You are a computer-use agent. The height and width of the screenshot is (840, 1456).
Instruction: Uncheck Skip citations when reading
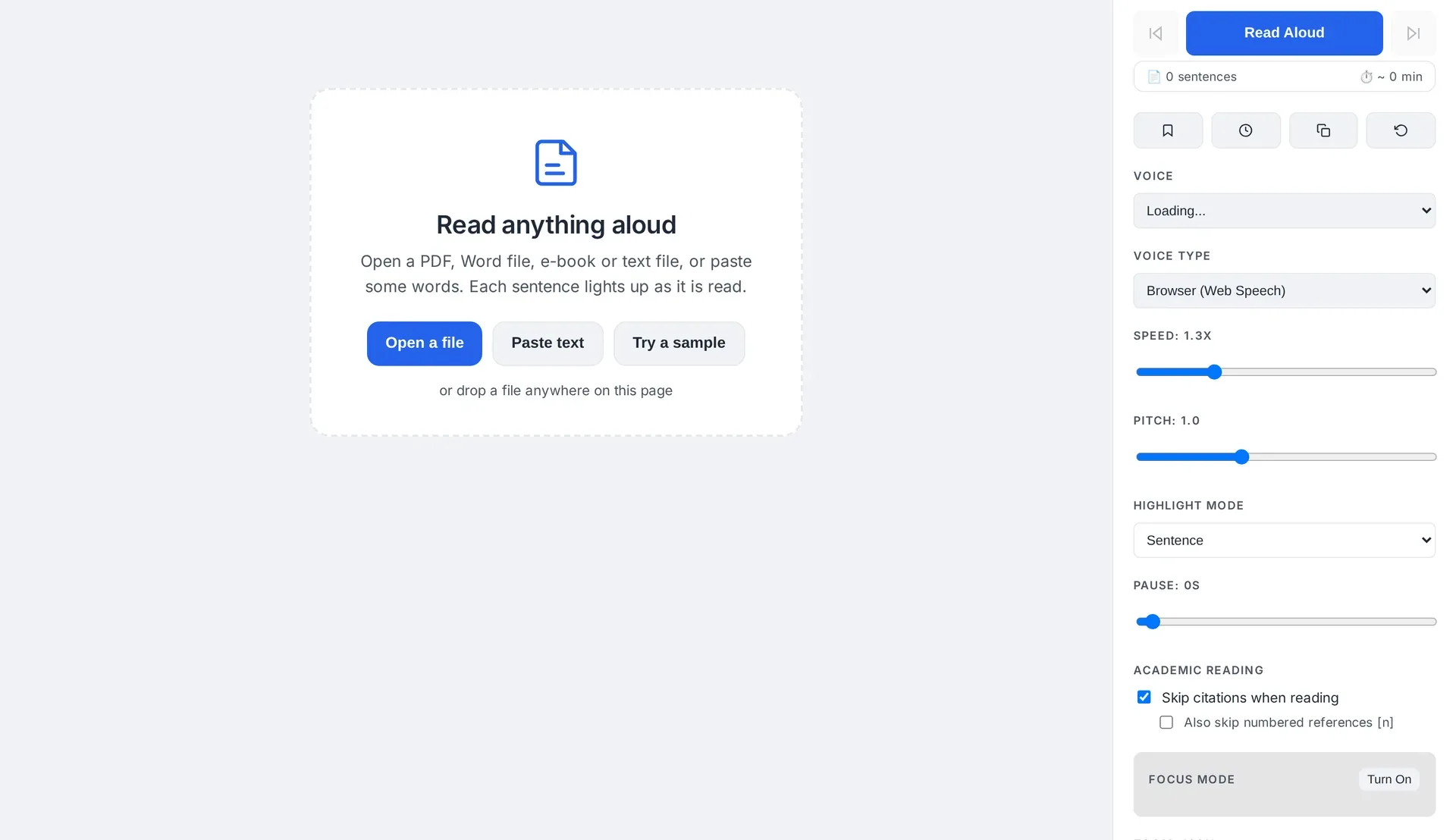pyautogui.click(x=1144, y=697)
